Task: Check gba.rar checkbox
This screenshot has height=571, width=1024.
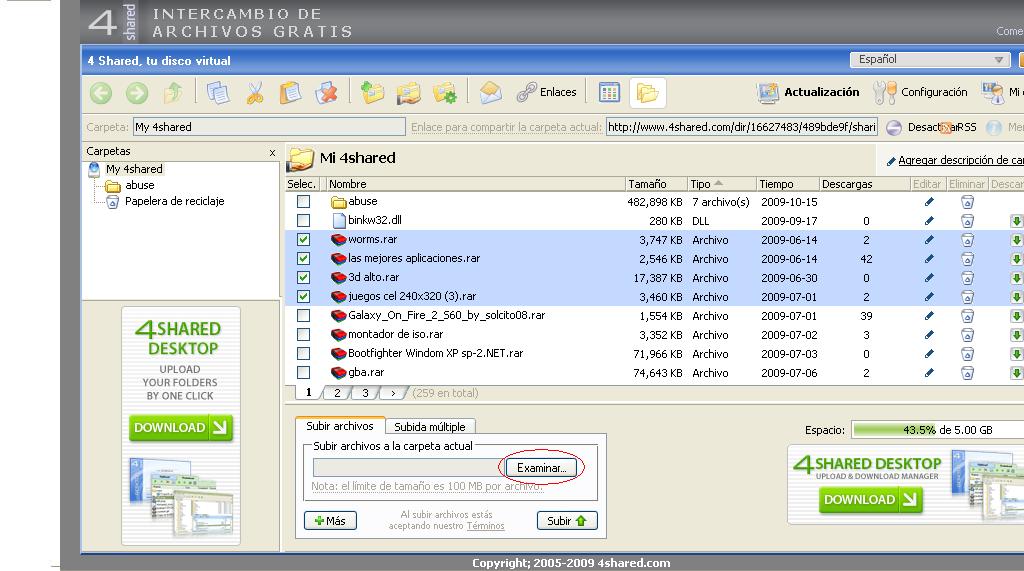Action: click(304, 372)
